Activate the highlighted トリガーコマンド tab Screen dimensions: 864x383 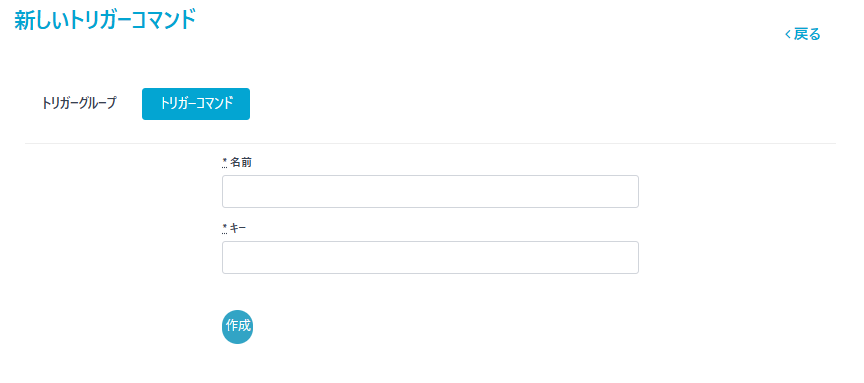coord(196,104)
